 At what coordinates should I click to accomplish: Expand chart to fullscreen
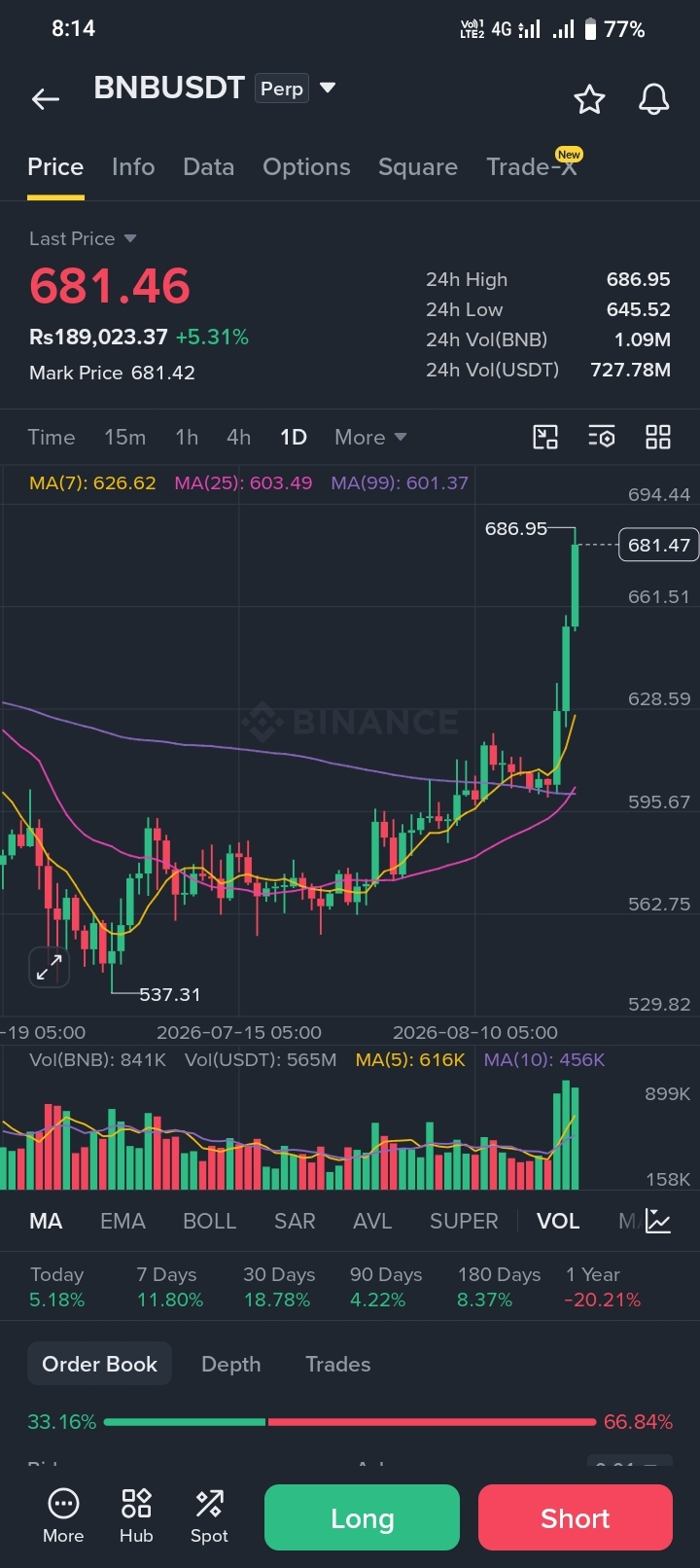click(x=49, y=967)
